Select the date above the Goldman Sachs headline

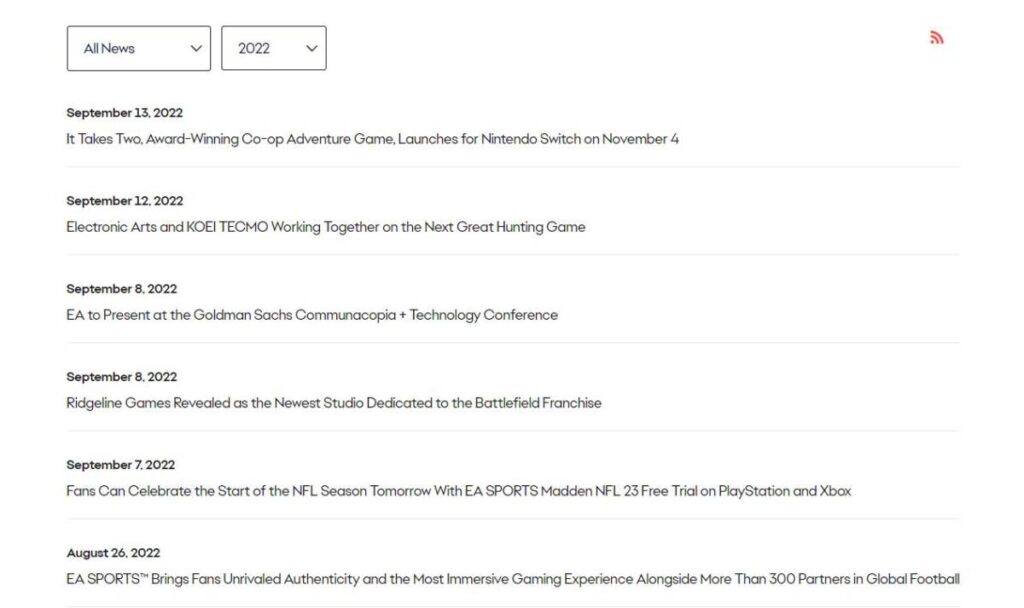click(x=121, y=289)
